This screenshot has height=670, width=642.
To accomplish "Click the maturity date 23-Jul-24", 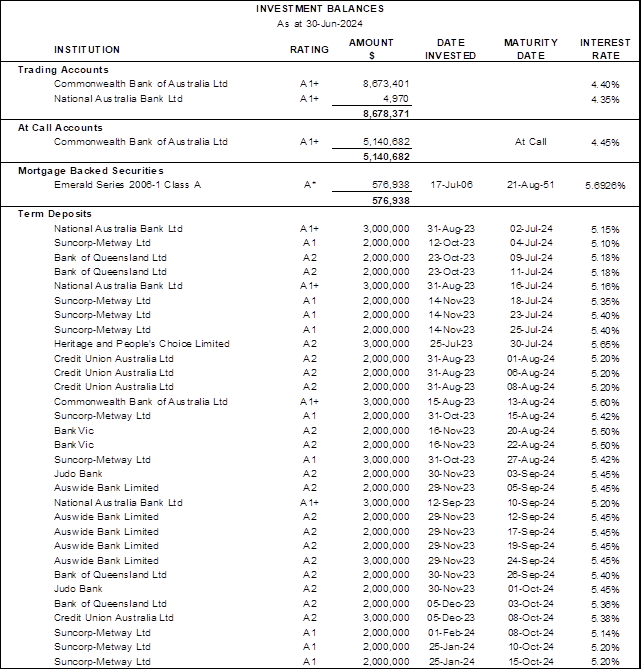I will [x=531, y=315].
